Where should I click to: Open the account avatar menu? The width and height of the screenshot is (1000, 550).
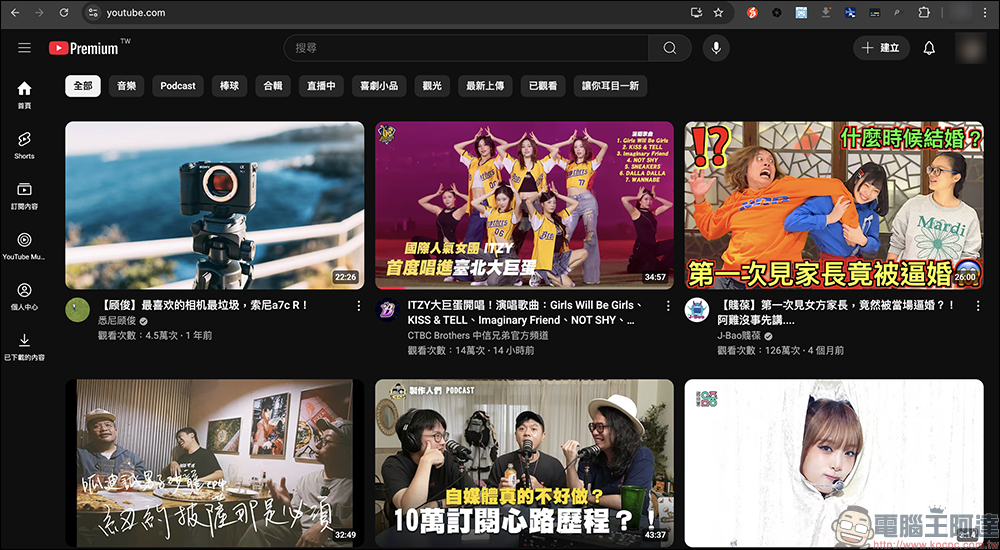971,48
